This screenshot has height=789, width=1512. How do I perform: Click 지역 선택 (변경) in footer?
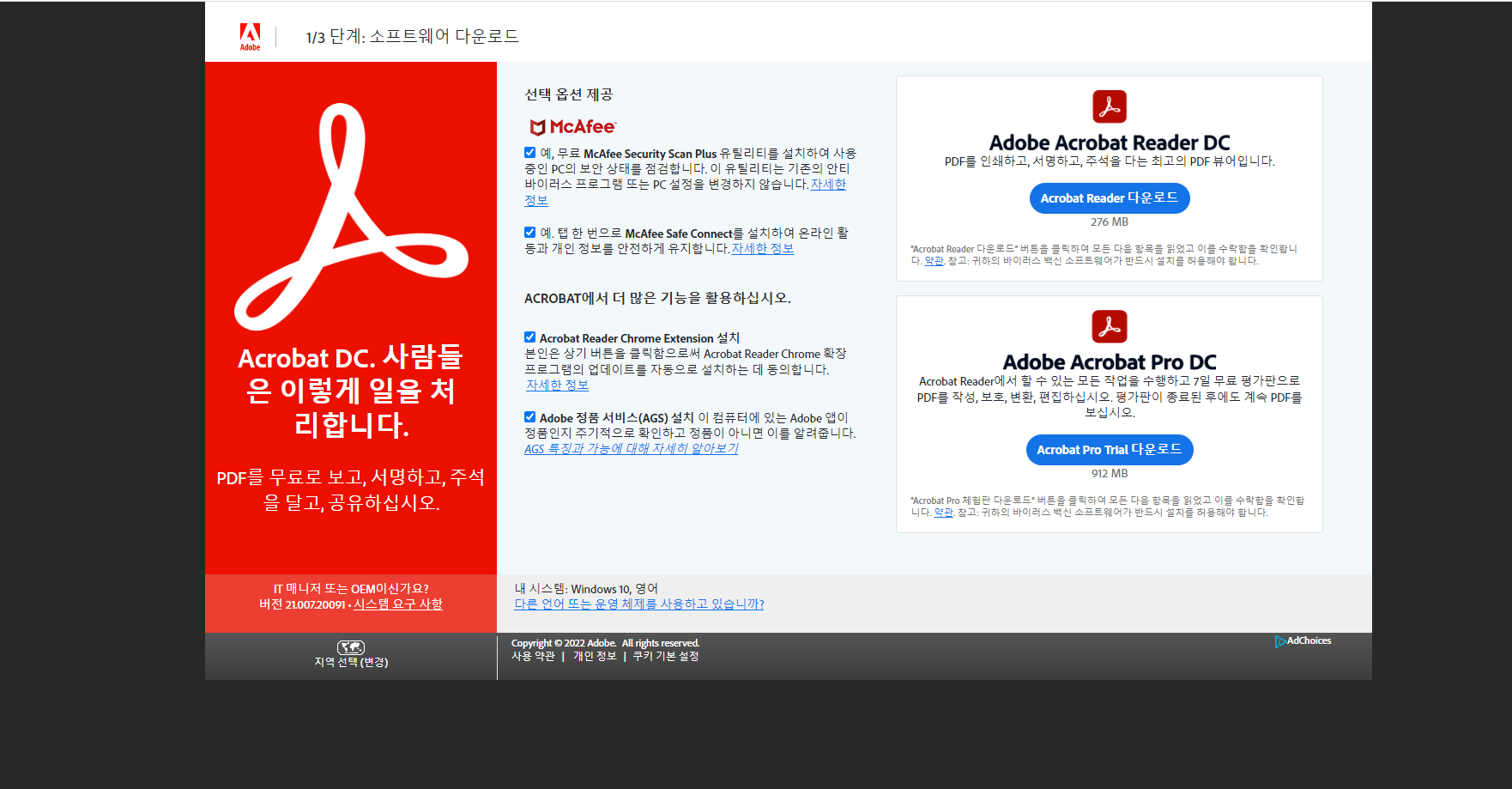(x=351, y=662)
